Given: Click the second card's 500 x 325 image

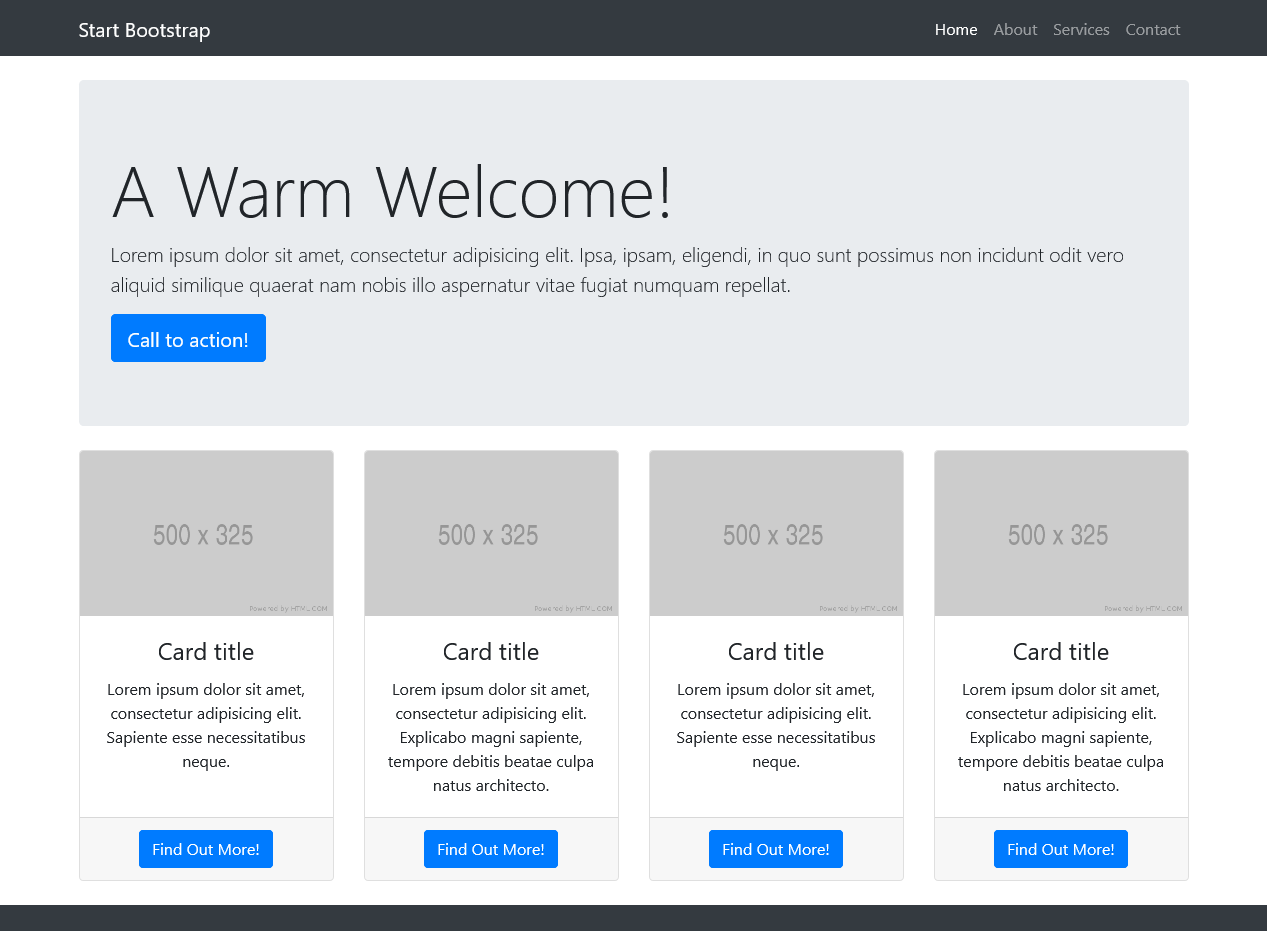Looking at the screenshot, I should (491, 533).
